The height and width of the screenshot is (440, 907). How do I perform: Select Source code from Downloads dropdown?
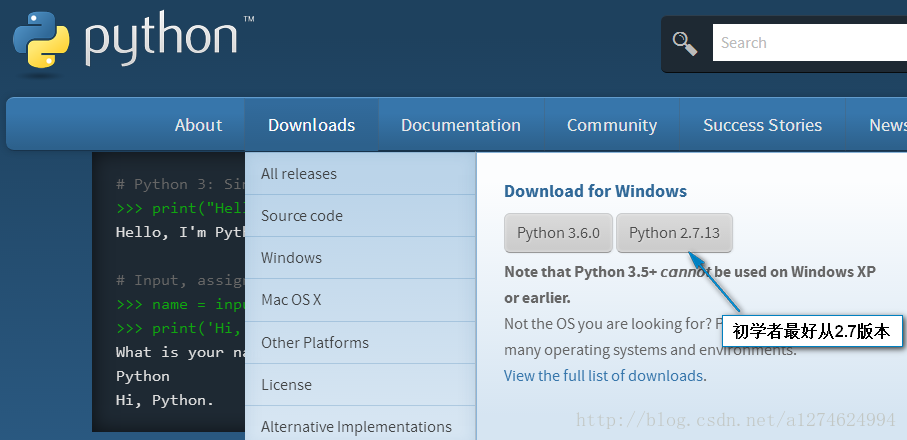coord(360,216)
